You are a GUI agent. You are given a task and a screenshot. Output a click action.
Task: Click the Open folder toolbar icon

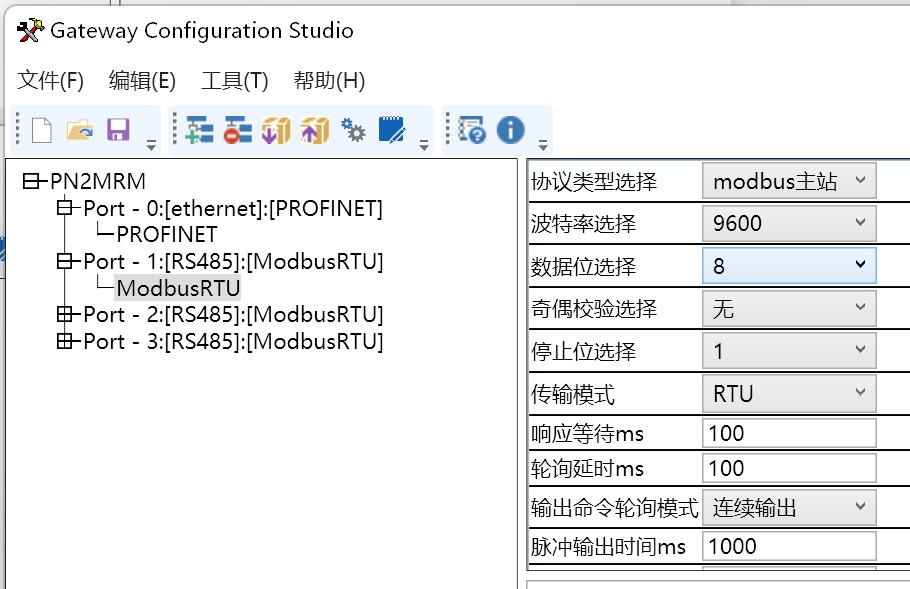80,130
